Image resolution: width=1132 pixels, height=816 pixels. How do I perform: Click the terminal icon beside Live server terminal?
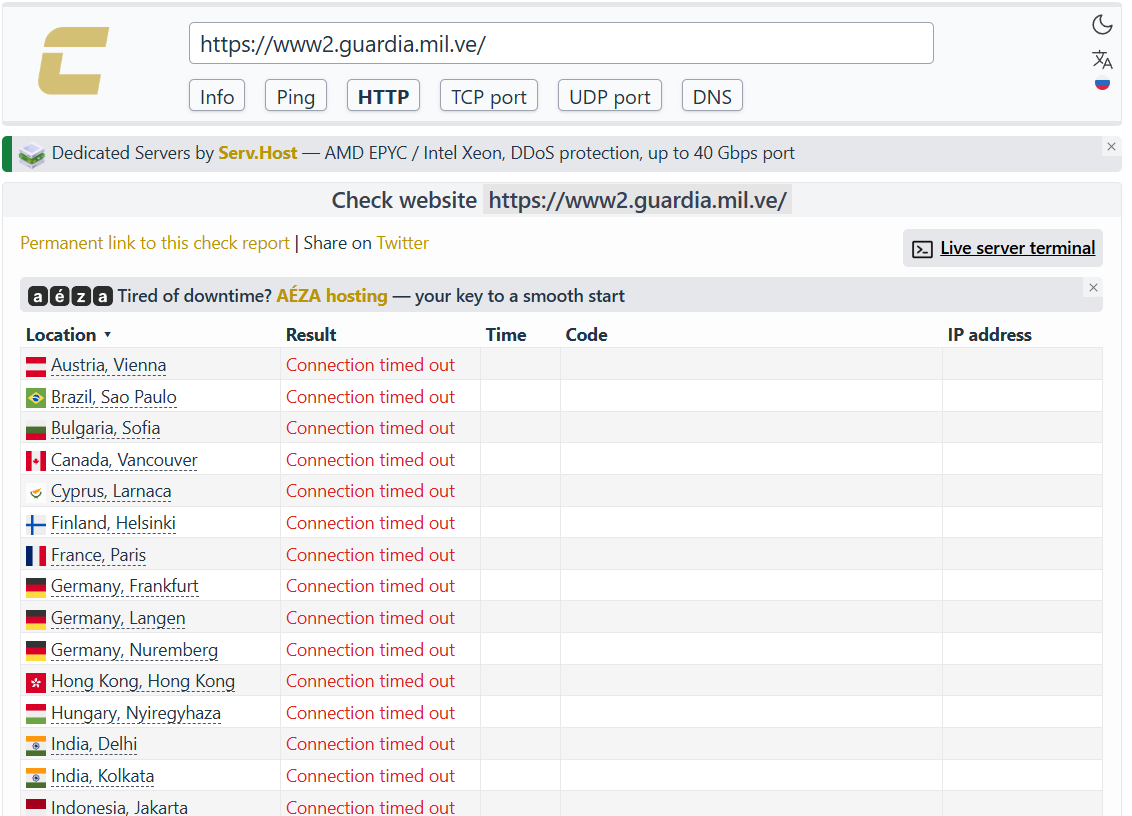(x=923, y=249)
